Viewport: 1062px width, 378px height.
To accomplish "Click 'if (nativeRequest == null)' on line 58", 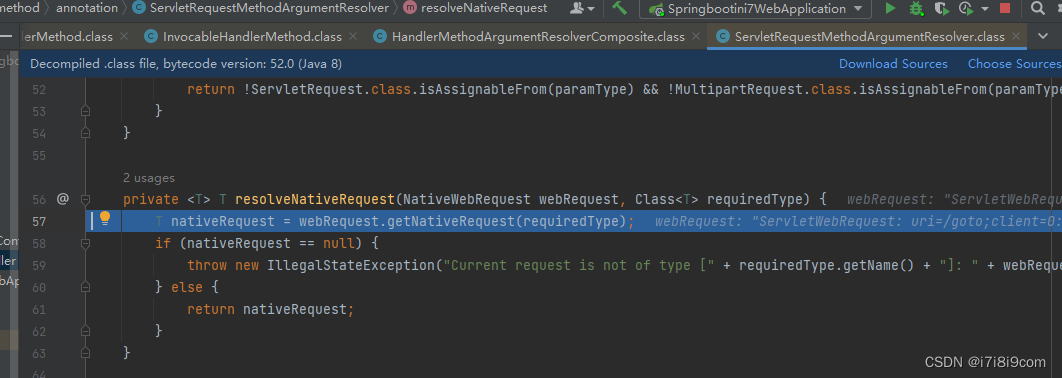I will point(259,243).
